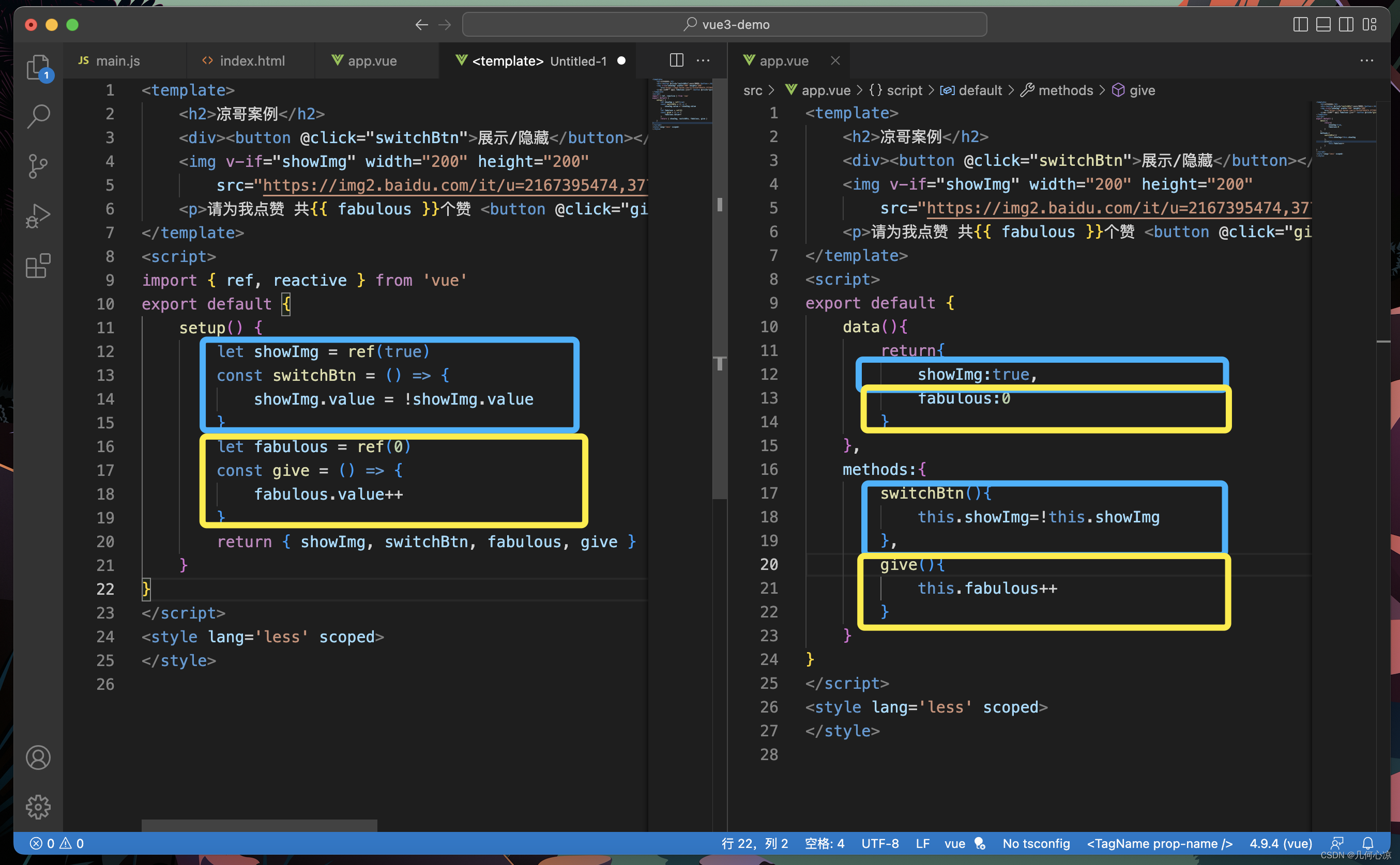This screenshot has width=1400, height=865.
Task: Open the Manage gear menu
Action: 38,807
